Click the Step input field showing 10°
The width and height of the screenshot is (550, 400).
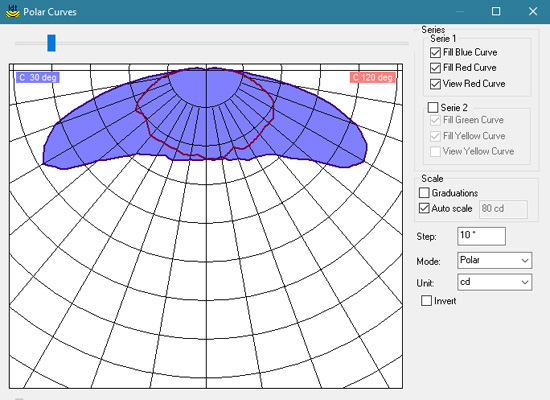coord(481,236)
